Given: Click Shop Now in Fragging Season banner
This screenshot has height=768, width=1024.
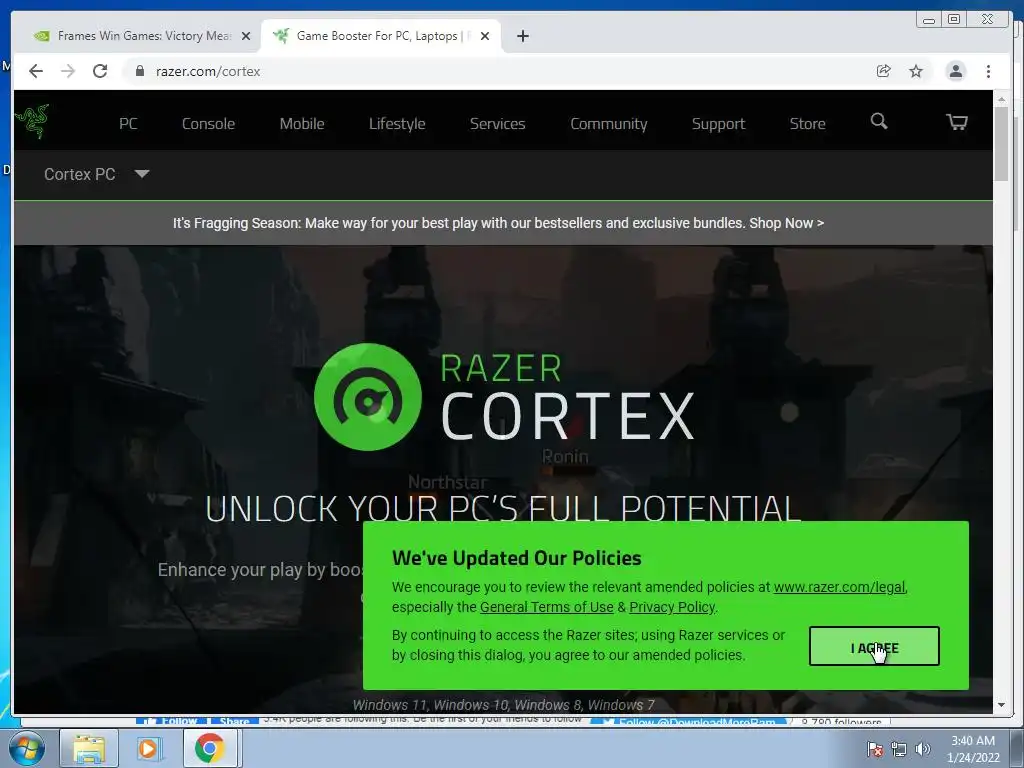Looking at the screenshot, I should pyautogui.click(x=786, y=223).
